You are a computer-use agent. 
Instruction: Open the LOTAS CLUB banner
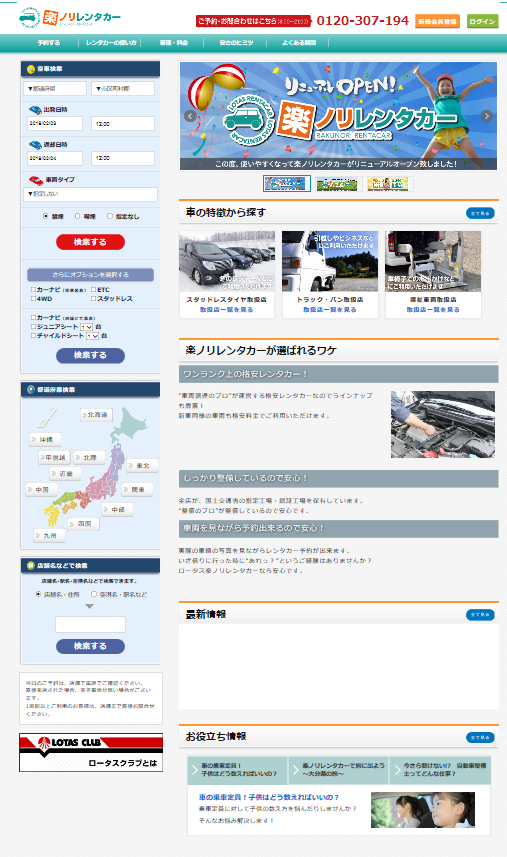pos(91,752)
